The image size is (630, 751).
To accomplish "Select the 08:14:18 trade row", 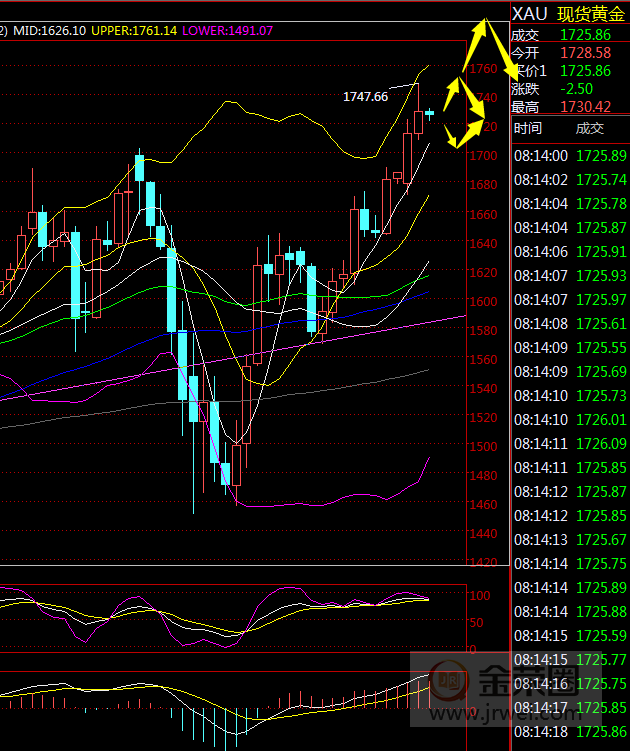I will (x=569, y=732).
